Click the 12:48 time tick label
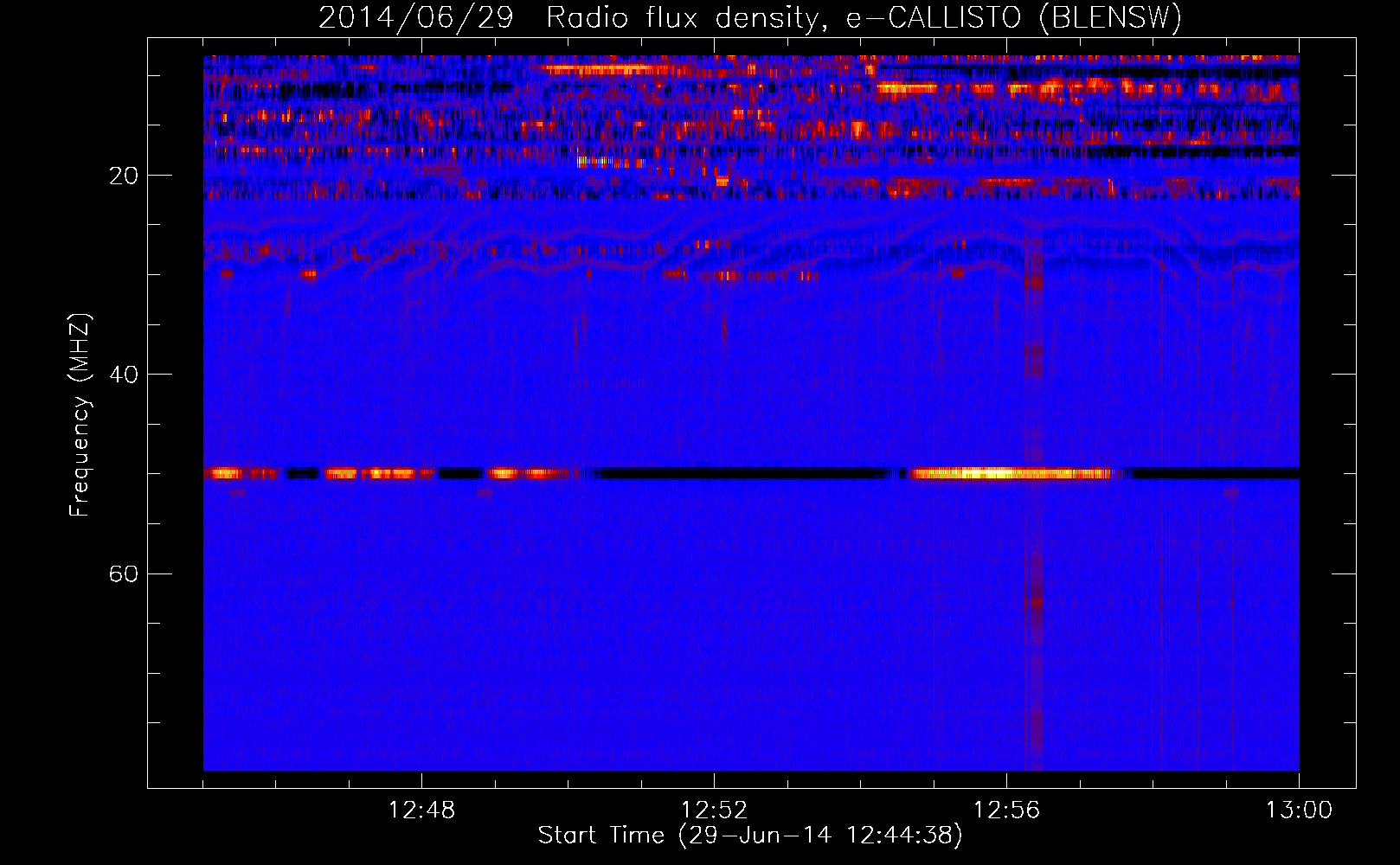1400x865 pixels. (421, 811)
